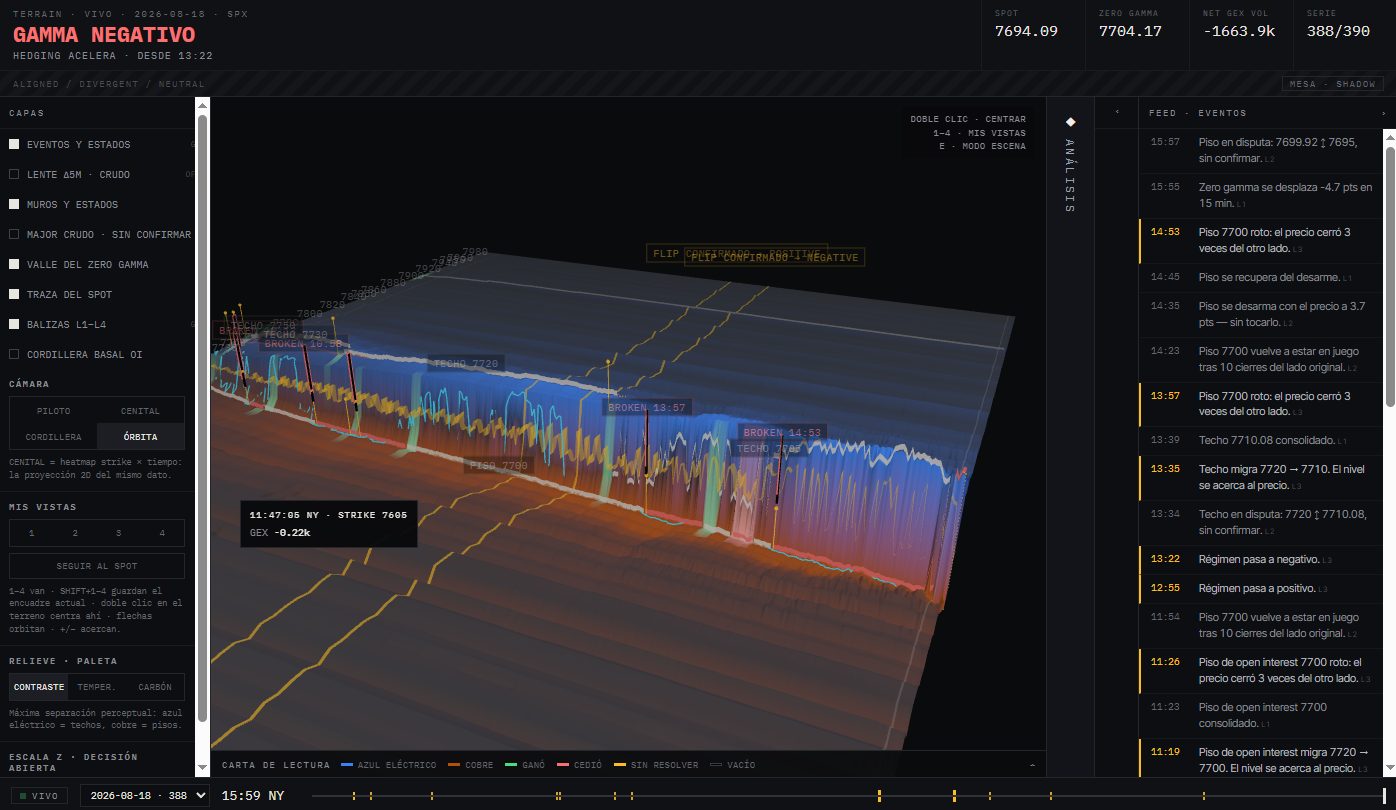Switch palette to Temper.

tap(97, 687)
